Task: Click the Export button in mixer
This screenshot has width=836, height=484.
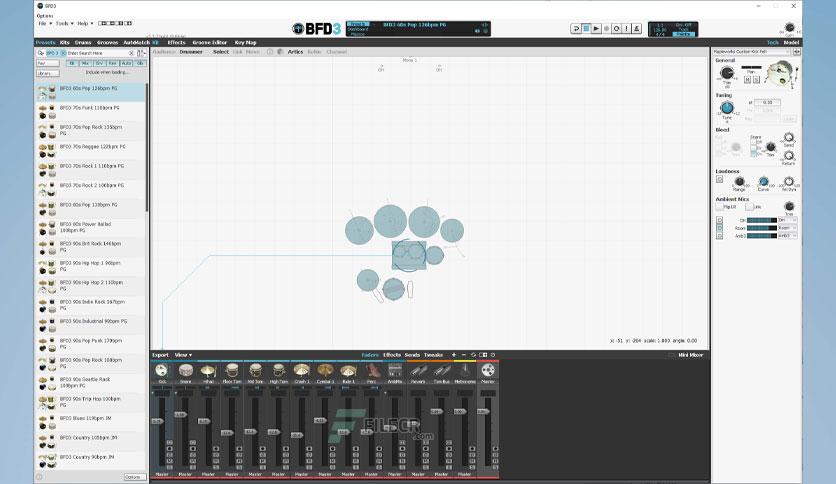Action: pyautogui.click(x=160, y=355)
